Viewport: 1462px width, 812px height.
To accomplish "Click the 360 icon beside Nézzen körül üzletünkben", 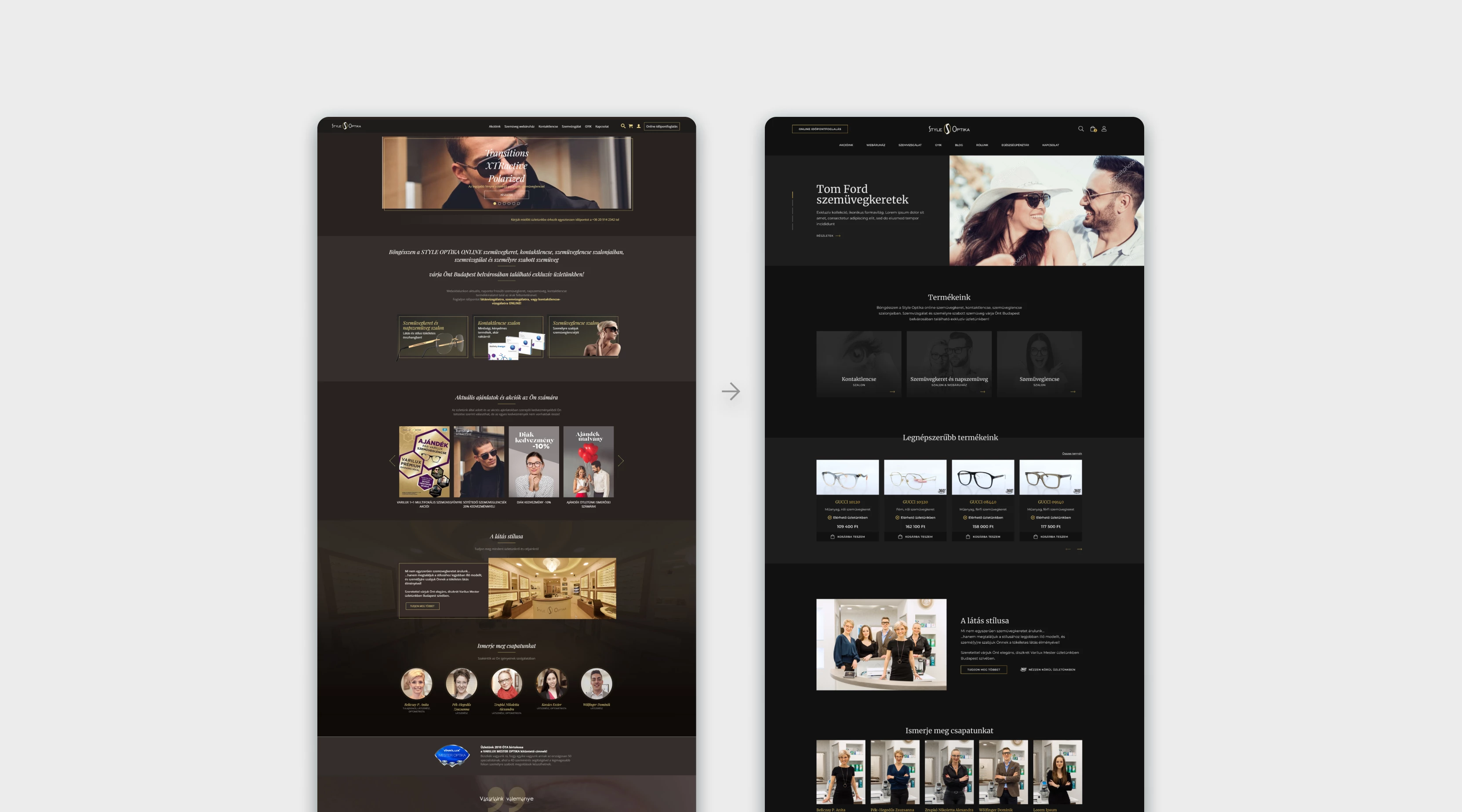I will [1023, 670].
